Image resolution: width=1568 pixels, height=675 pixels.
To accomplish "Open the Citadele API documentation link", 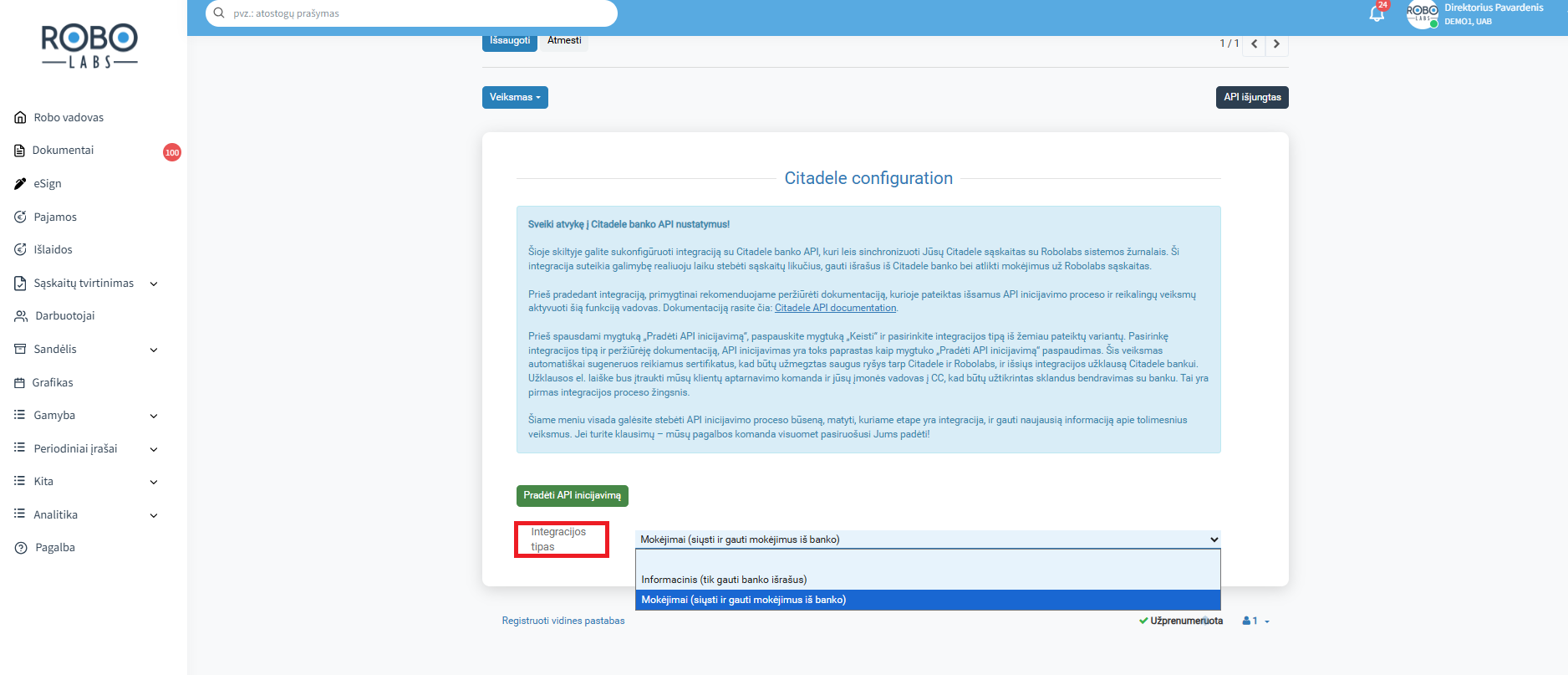I will [835, 308].
